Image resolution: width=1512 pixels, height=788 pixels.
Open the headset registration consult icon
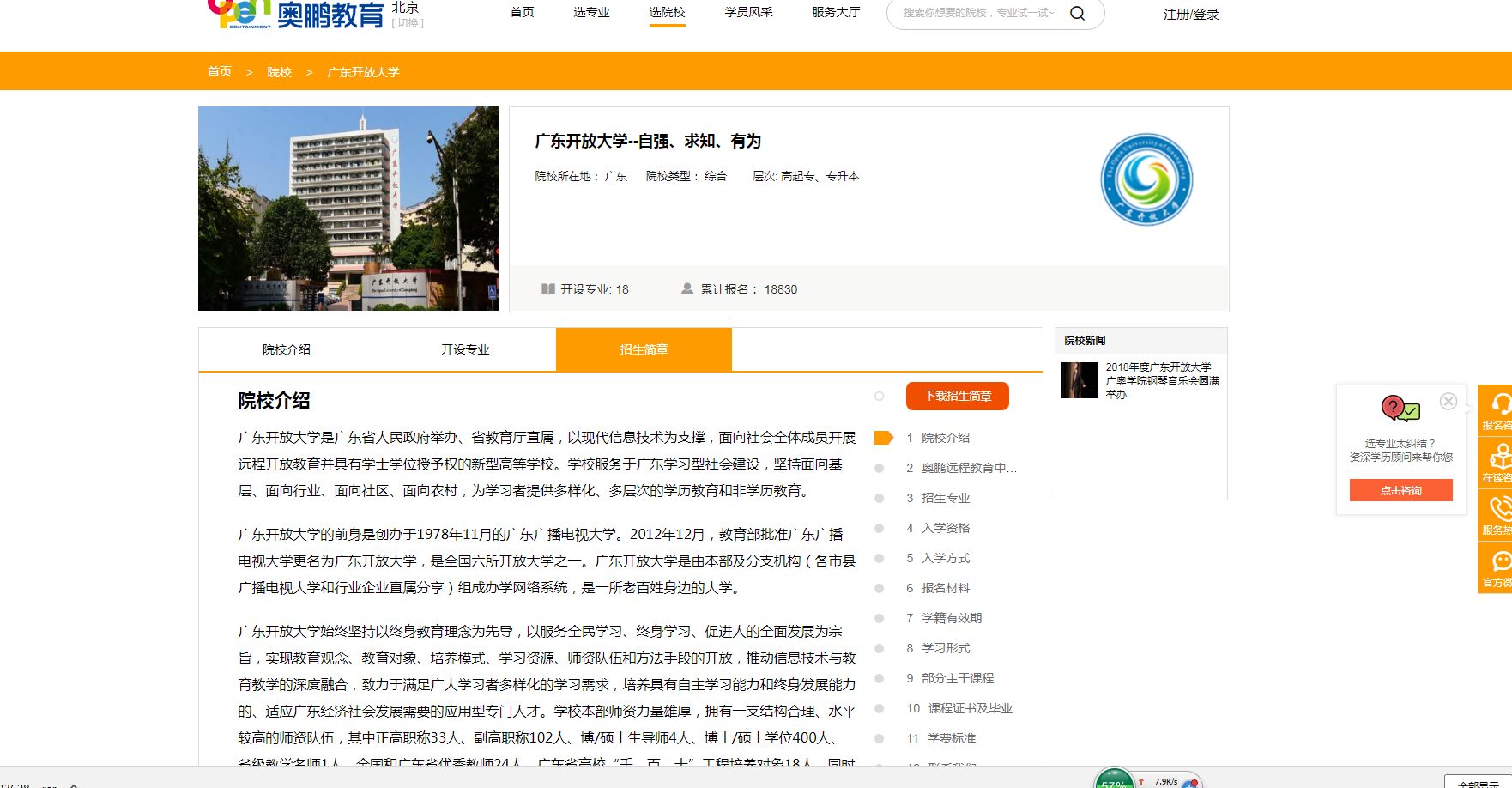(1500, 404)
